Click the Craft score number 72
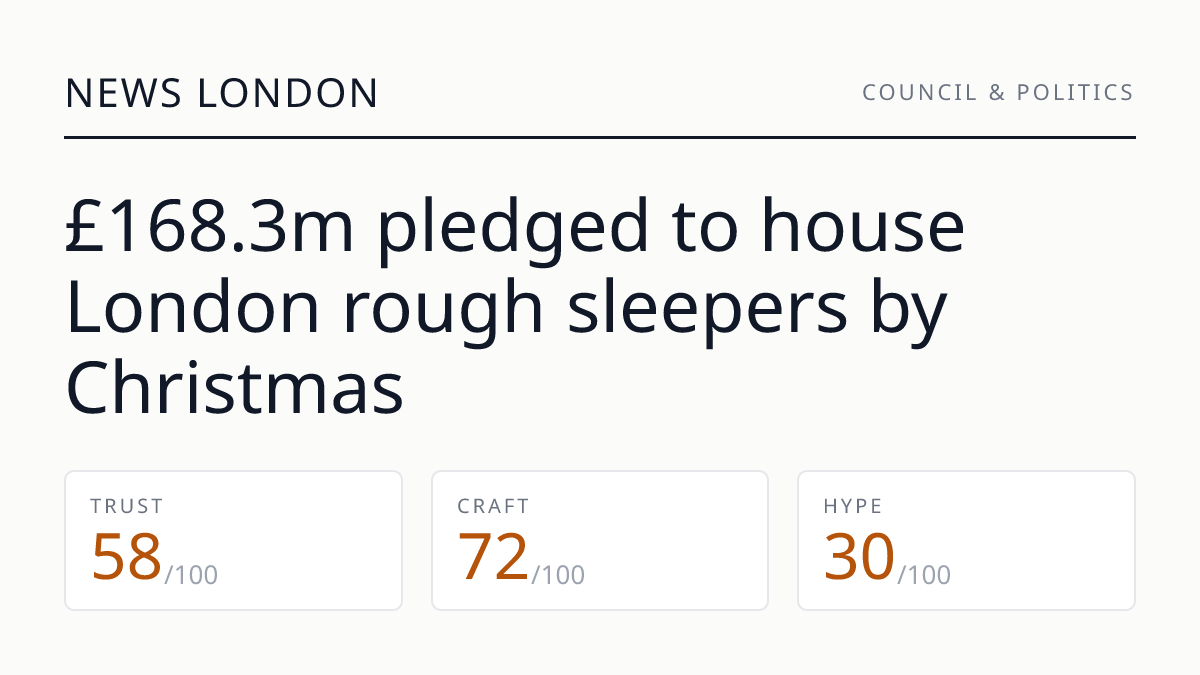1200x675 pixels. [493, 557]
